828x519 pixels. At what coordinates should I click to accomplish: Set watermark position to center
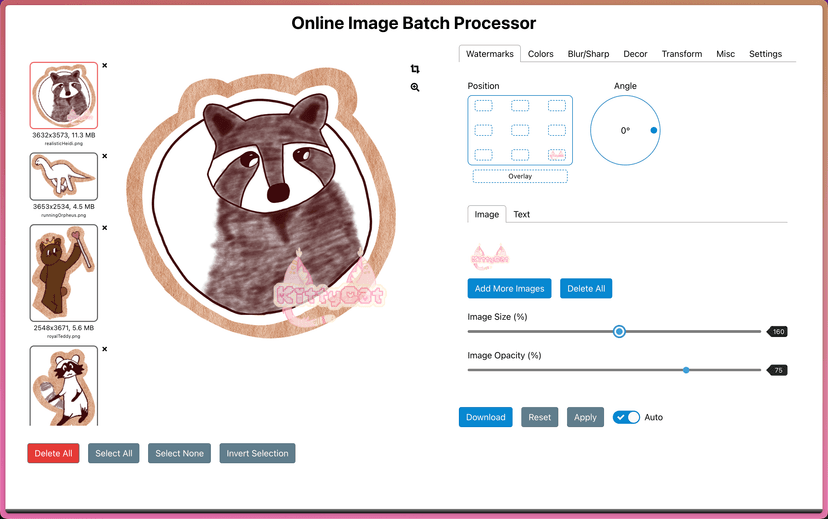coord(520,130)
